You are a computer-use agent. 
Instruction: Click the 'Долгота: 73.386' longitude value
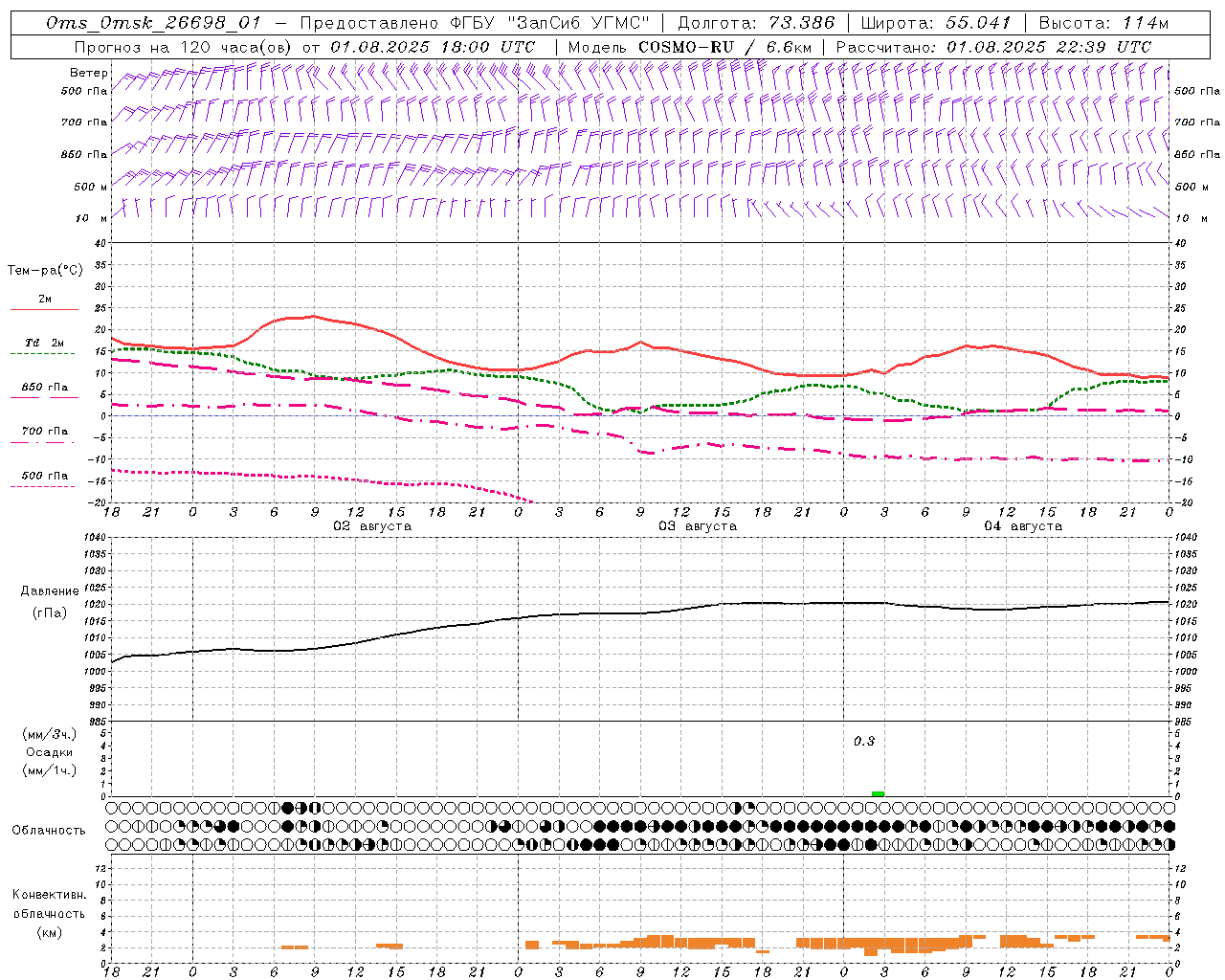(755, 23)
